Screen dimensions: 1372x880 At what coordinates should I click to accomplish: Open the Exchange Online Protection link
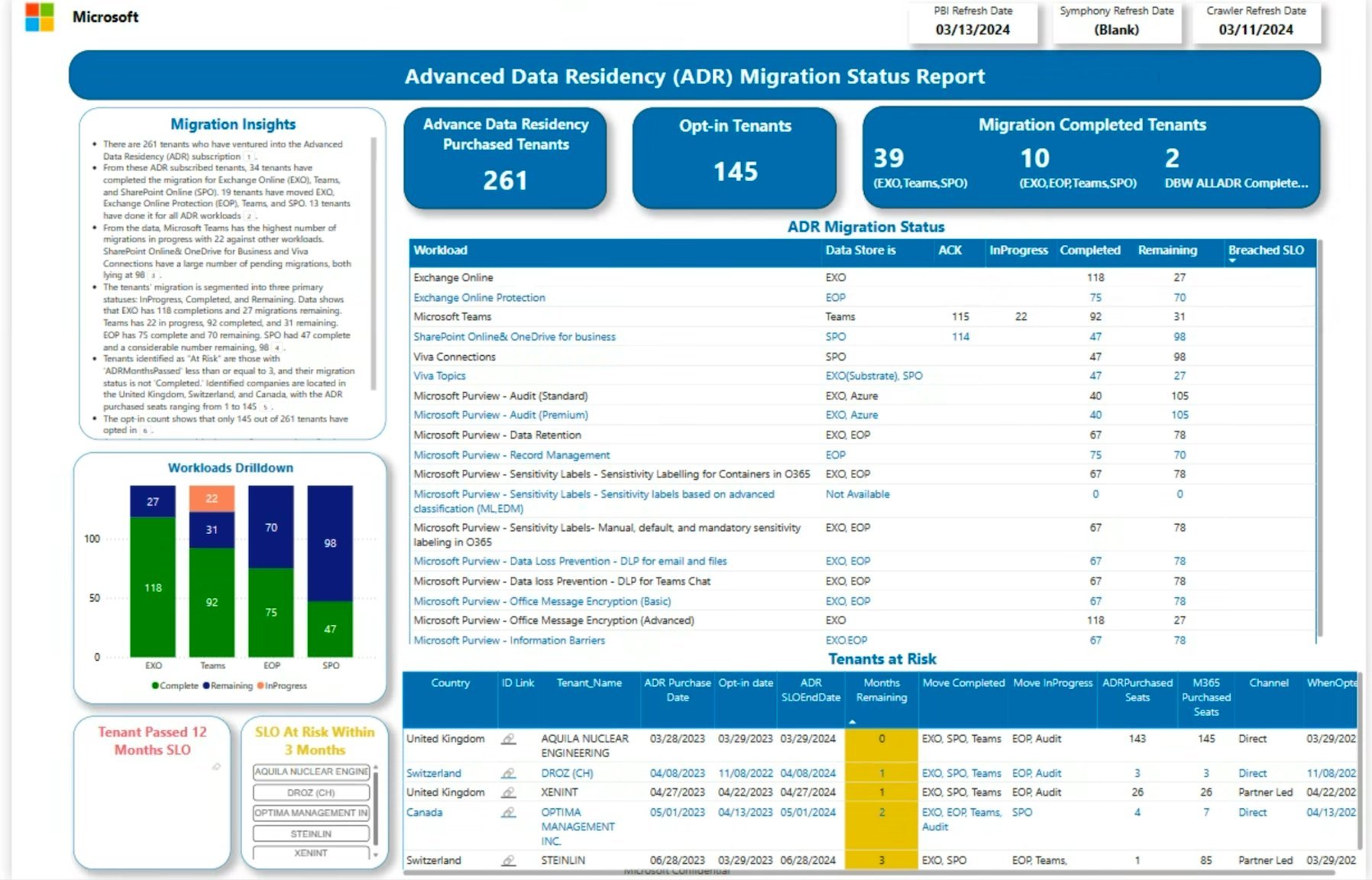click(x=479, y=297)
